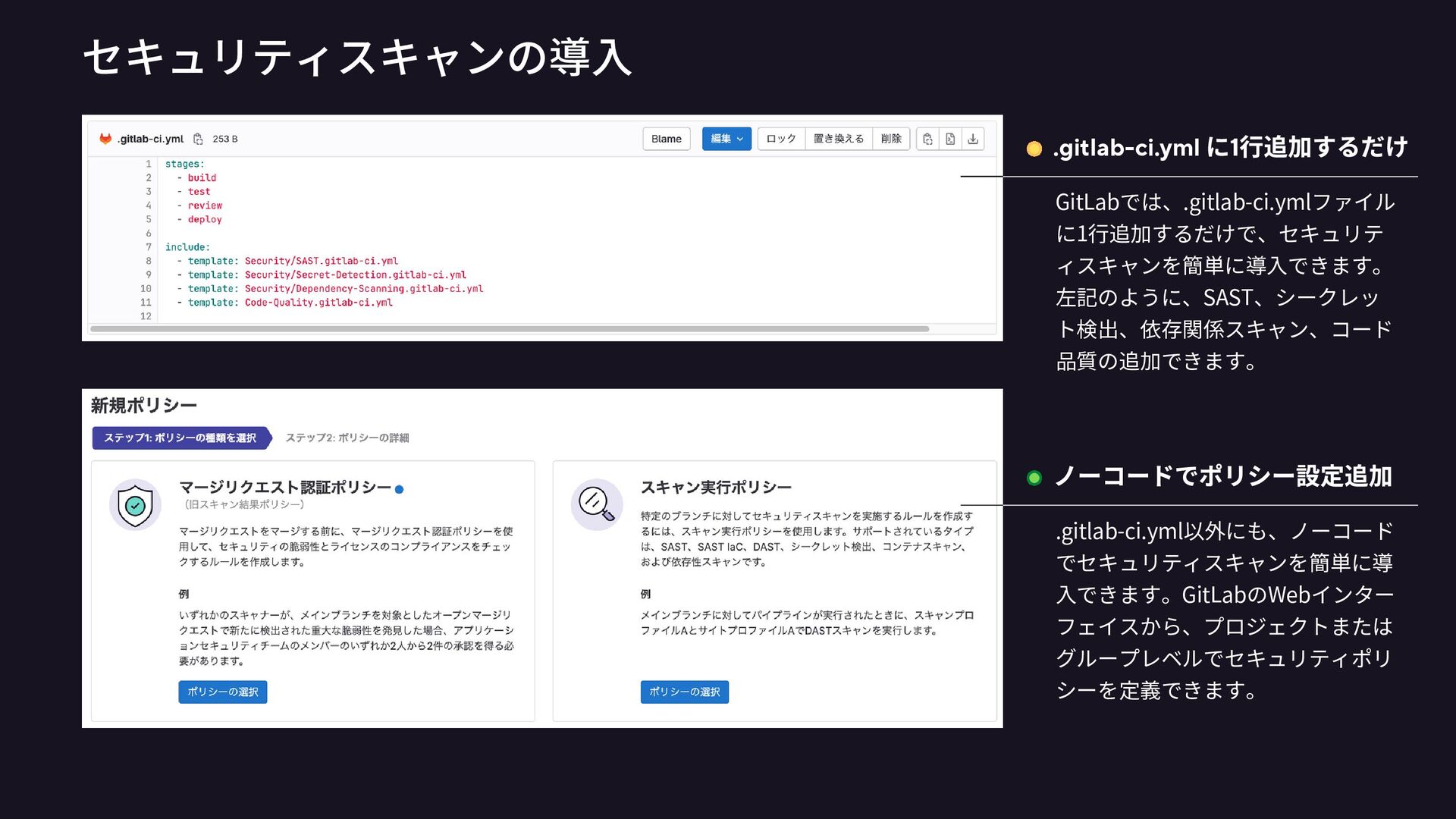Click the horizontal scrollbar below the code
The width and height of the screenshot is (1456, 819).
coord(508,329)
